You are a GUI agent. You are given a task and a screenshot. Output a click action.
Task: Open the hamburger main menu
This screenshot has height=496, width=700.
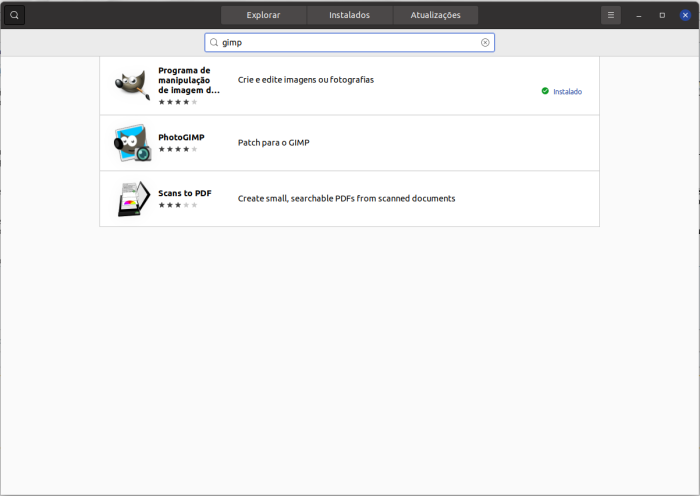[611, 15]
